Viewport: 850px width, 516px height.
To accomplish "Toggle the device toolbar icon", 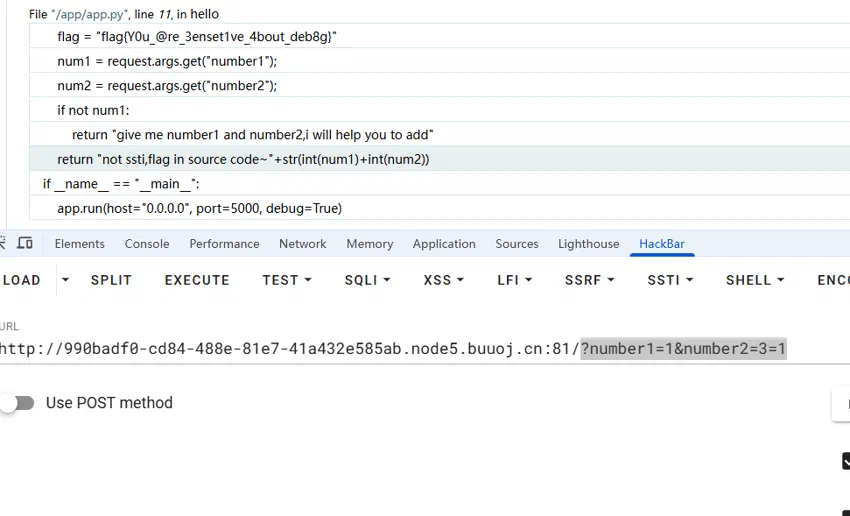I will click(25, 243).
